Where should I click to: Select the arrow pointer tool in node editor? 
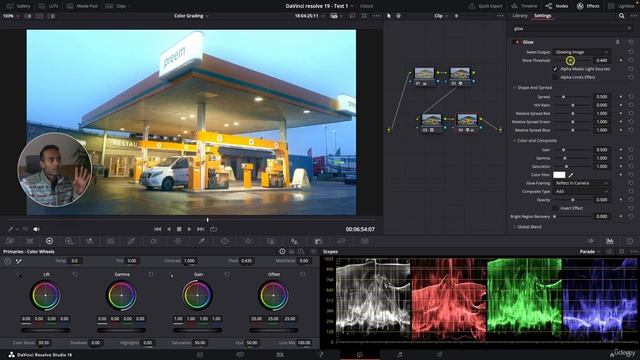pyautogui.click(x=389, y=16)
